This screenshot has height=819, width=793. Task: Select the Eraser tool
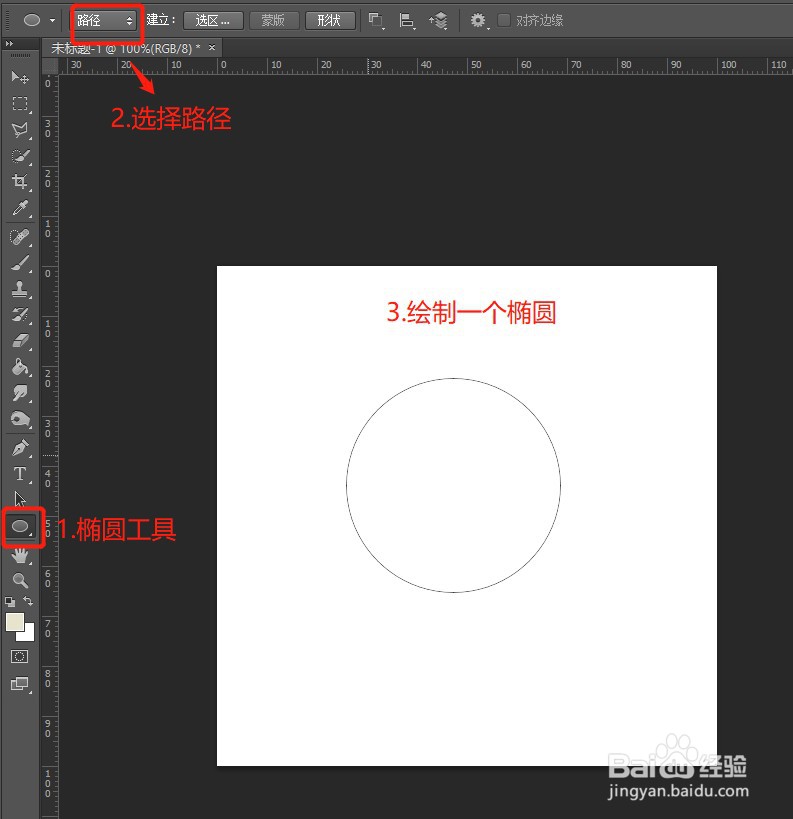click(20, 341)
